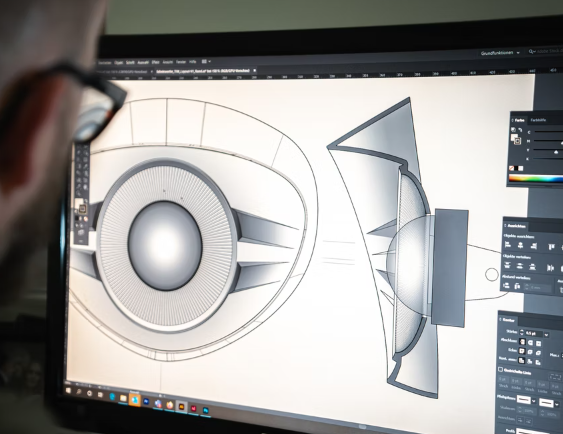The width and height of the screenshot is (563, 434).
Task: Open the Hilfe menu
Action: coord(193,62)
